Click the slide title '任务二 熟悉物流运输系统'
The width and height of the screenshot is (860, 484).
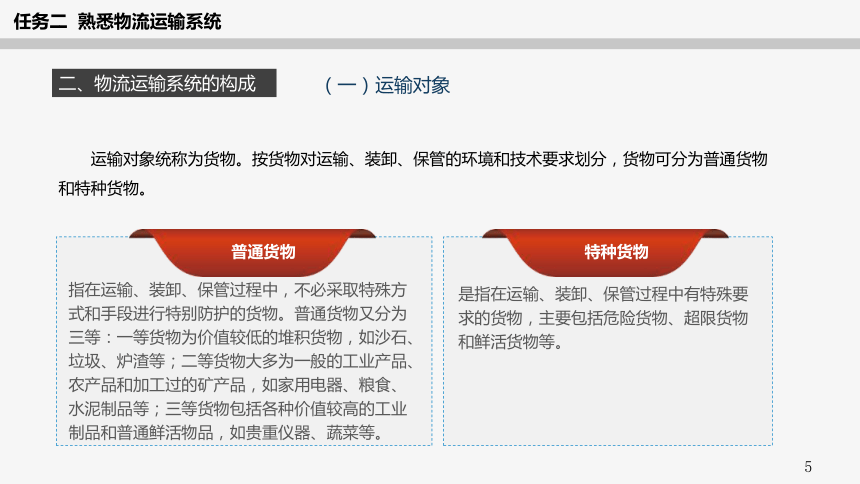pos(117,21)
